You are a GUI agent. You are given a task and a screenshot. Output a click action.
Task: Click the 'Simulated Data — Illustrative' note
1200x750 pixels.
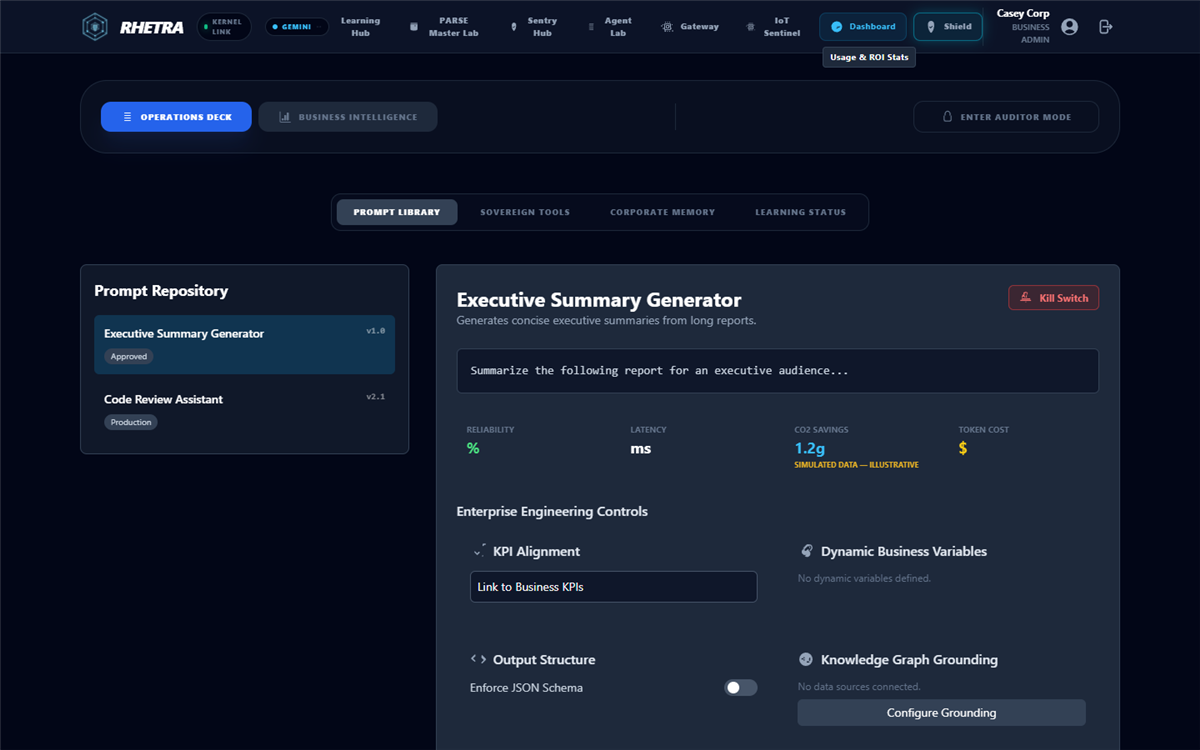click(x=856, y=465)
